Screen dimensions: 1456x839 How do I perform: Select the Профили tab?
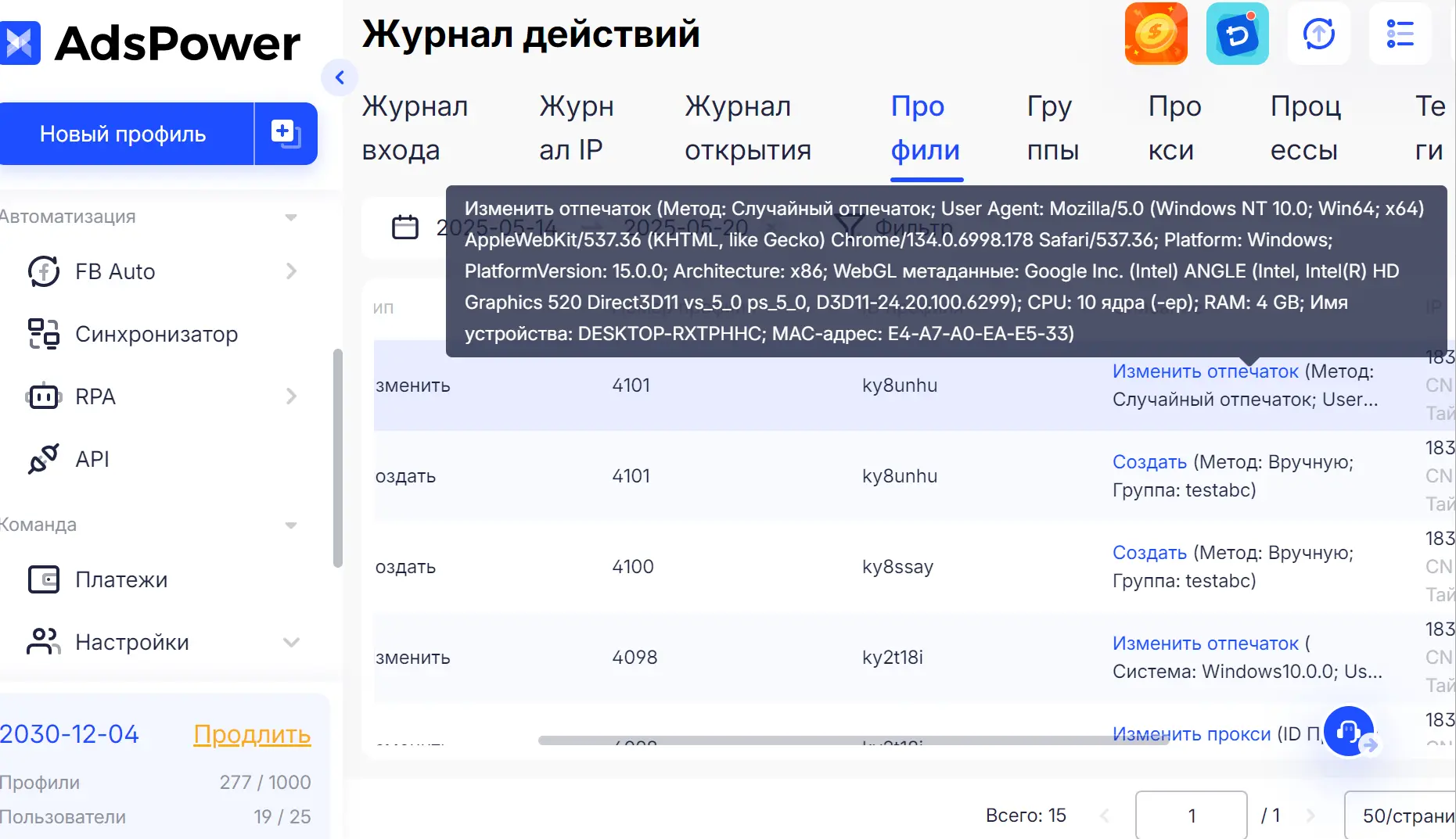[926, 127]
